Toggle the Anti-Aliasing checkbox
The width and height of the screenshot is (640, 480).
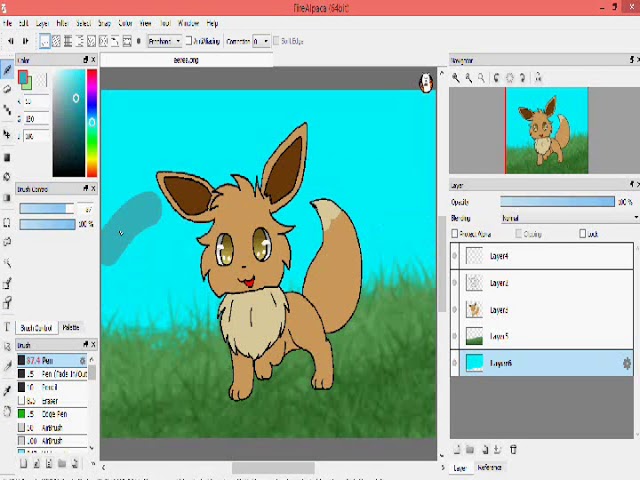tap(189, 41)
